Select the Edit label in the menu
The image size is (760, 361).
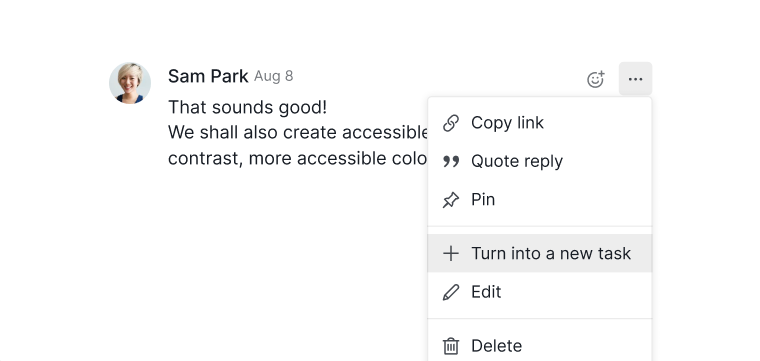coord(486,292)
